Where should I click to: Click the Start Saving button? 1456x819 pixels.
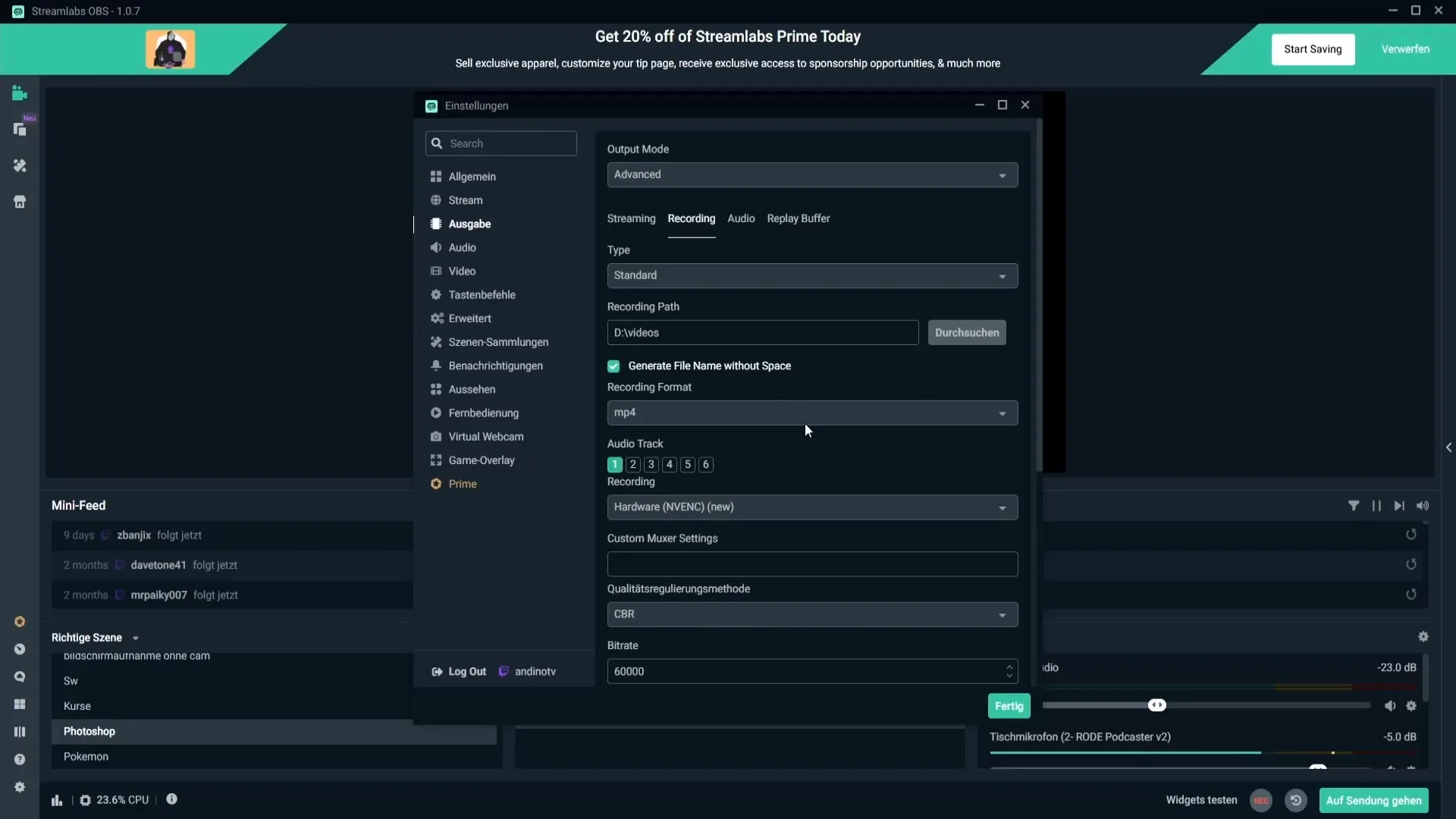point(1313,49)
